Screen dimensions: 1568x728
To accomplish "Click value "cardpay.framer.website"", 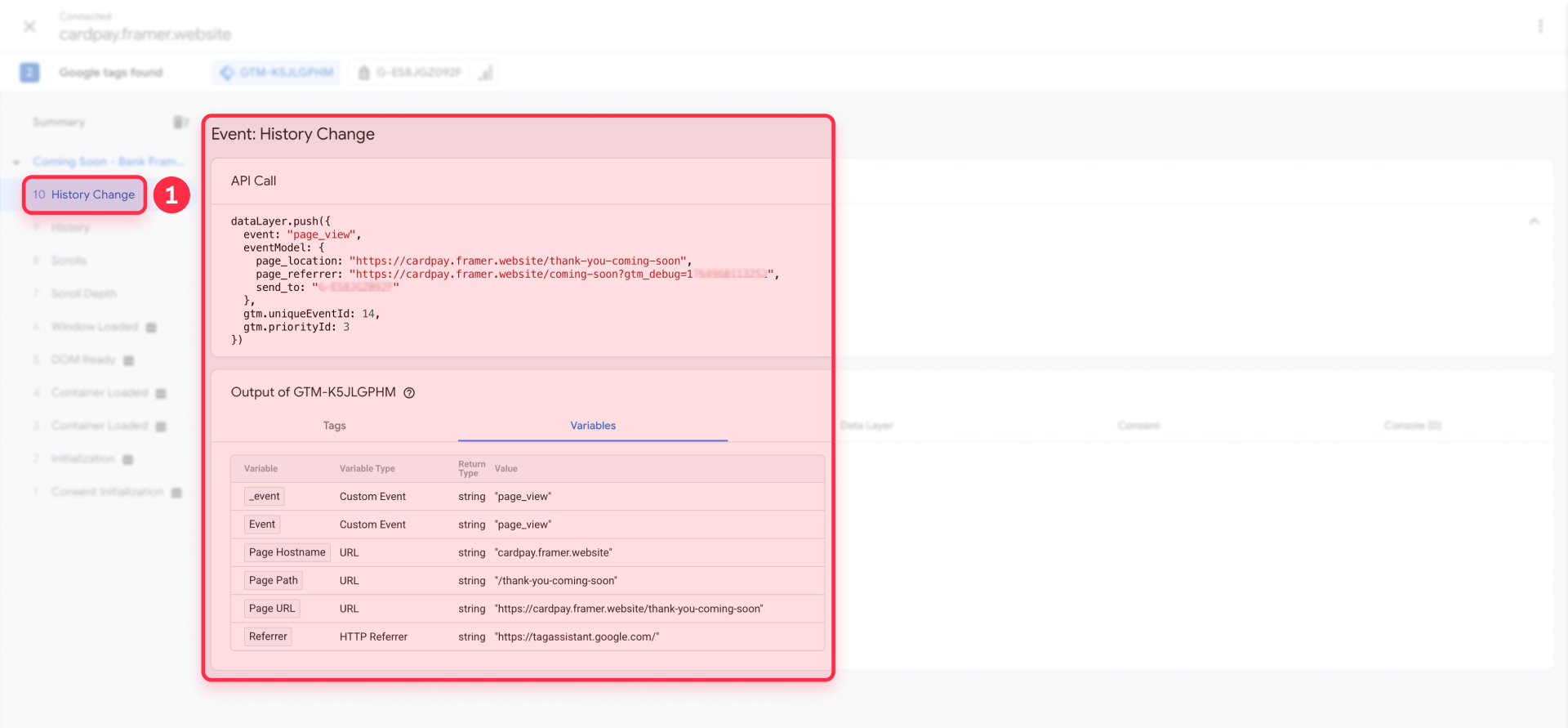I will tap(554, 553).
